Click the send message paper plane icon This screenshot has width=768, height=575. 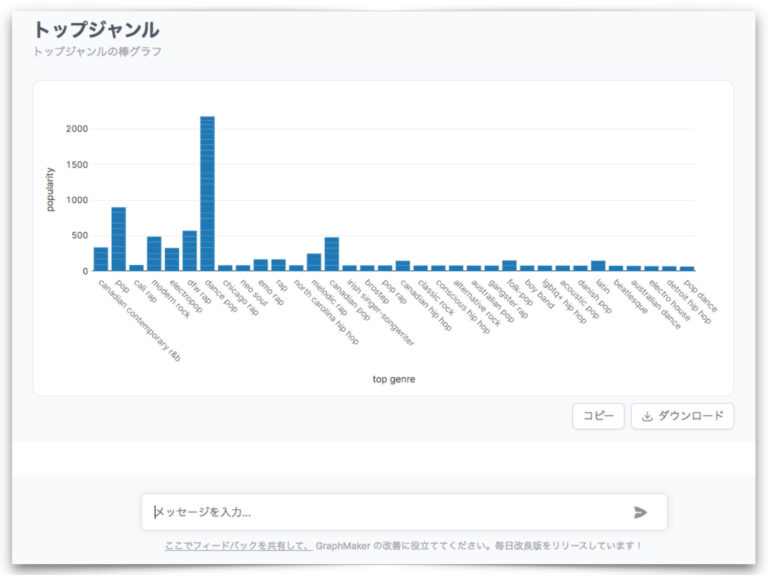click(640, 512)
